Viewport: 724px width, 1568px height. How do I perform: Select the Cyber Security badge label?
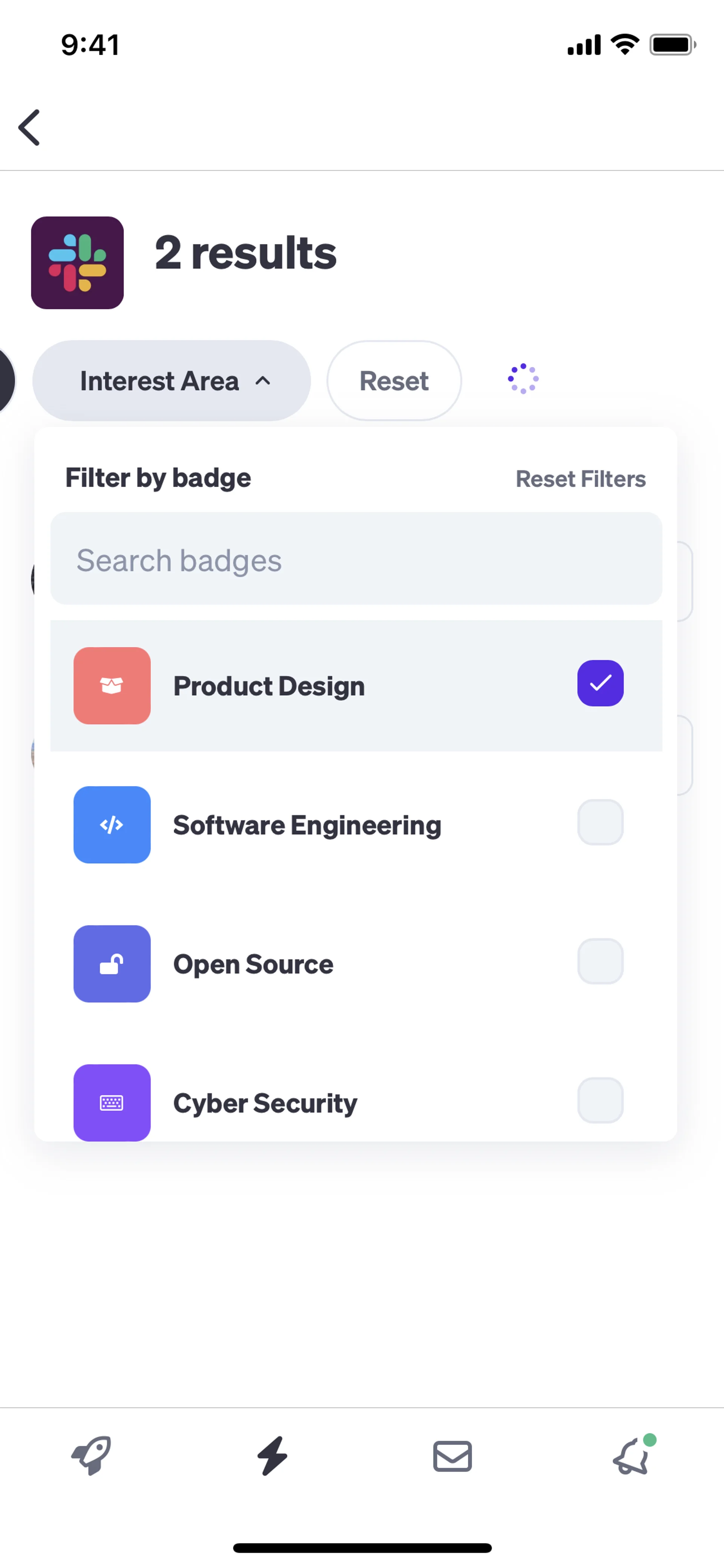pos(265,1103)
